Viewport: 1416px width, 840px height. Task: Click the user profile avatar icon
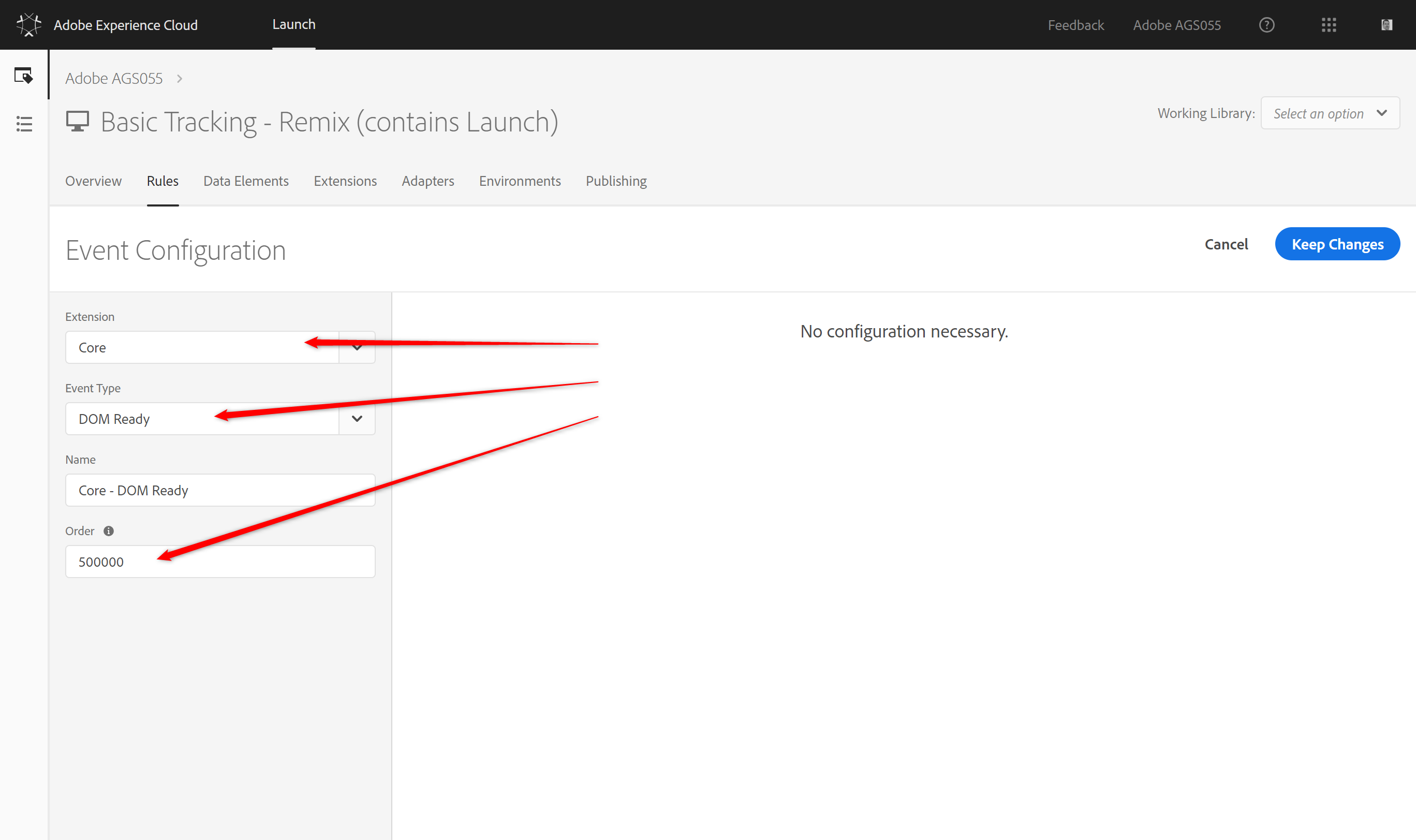1386,25
